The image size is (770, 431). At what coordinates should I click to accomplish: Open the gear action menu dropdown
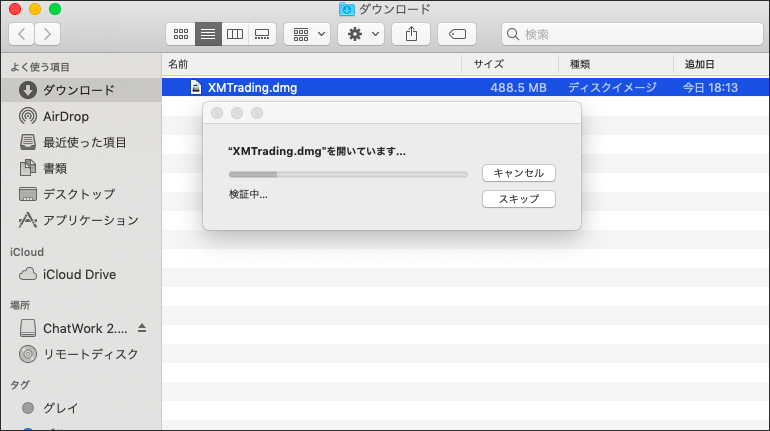[361, 34]
